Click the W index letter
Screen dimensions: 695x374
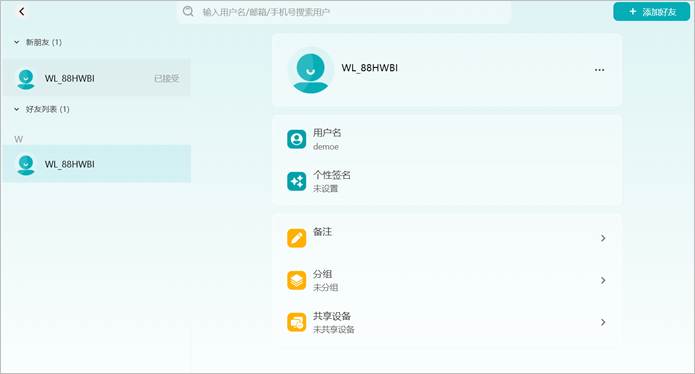[x=19, y=139]
